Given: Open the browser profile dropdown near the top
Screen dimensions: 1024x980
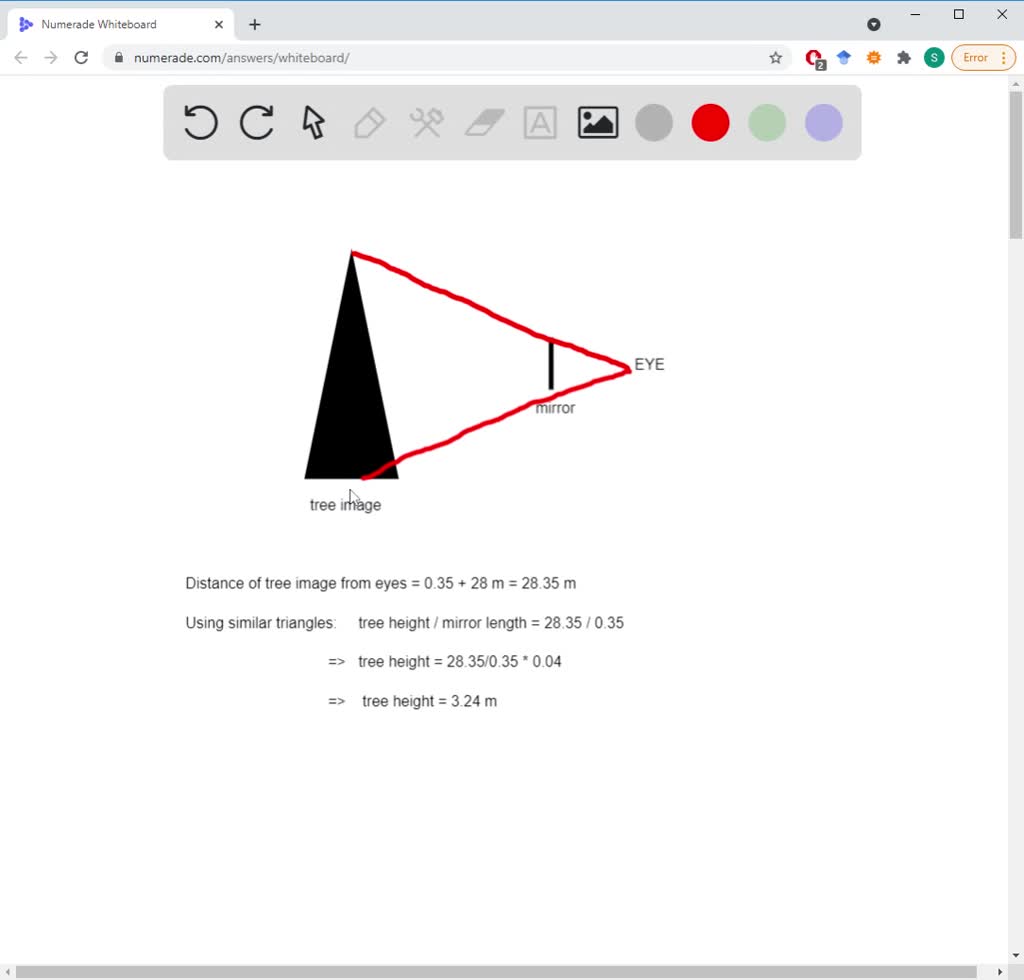Looking at the screenshot, I should [874, 23].
